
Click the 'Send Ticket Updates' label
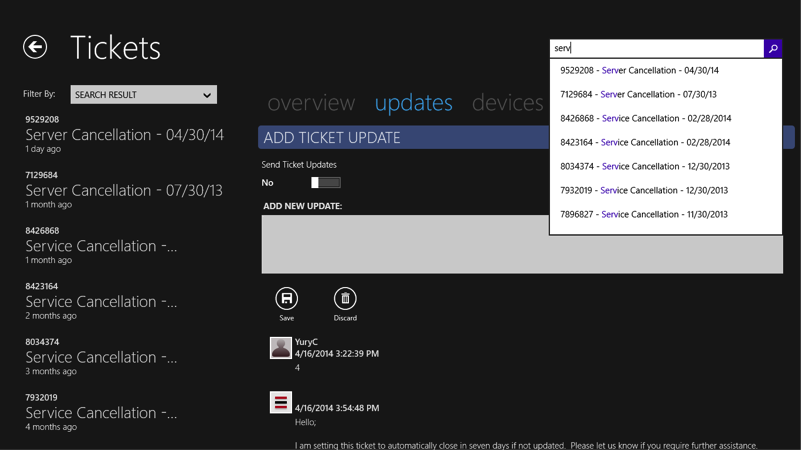(x=299, y=164)
